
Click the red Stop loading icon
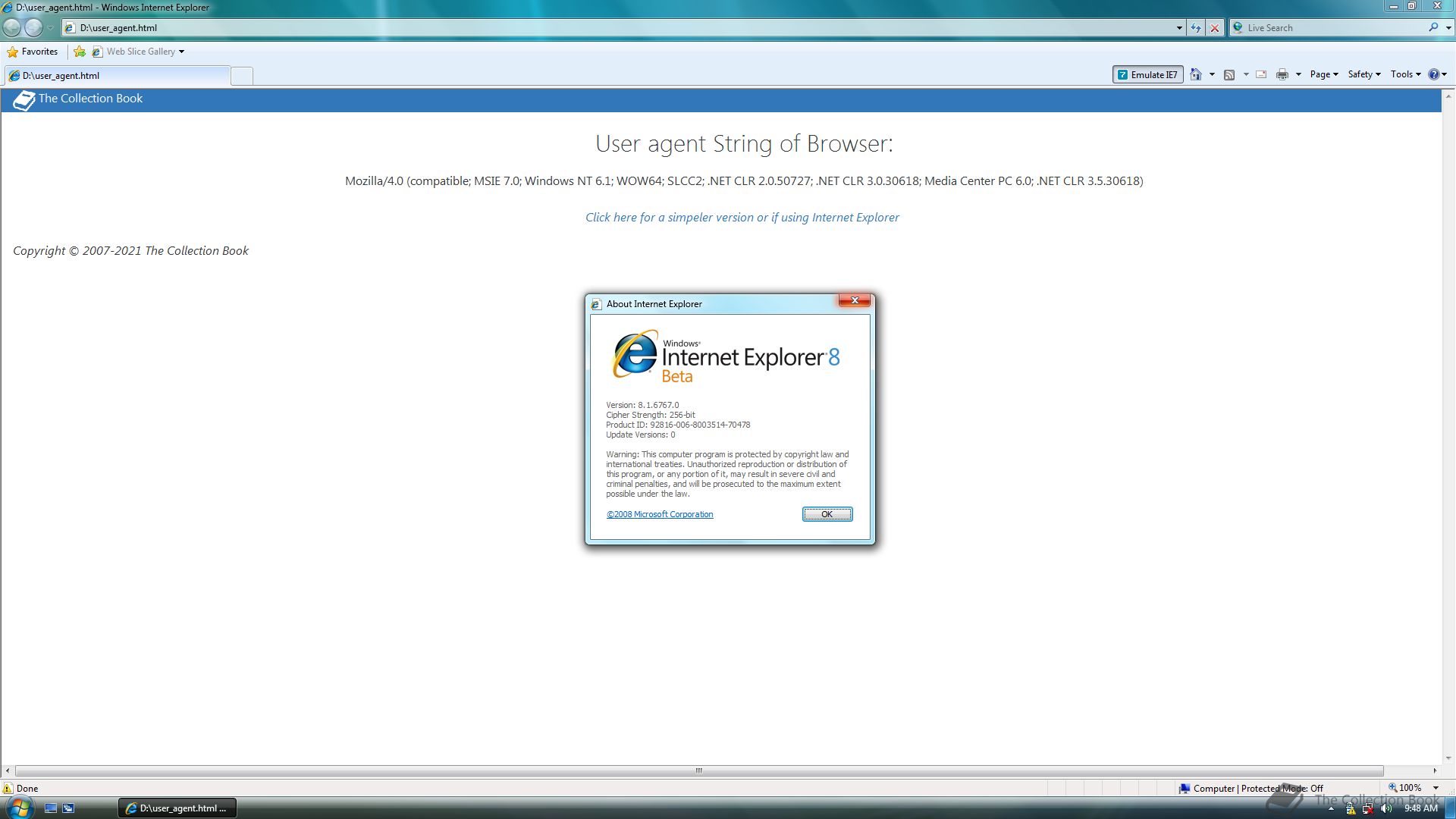(1215, 28)
